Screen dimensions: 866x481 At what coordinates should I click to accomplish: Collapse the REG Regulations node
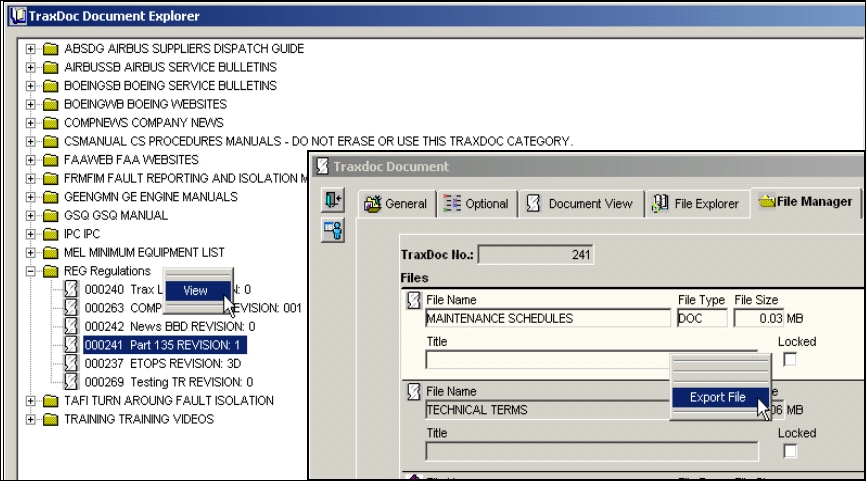point(30,271)
